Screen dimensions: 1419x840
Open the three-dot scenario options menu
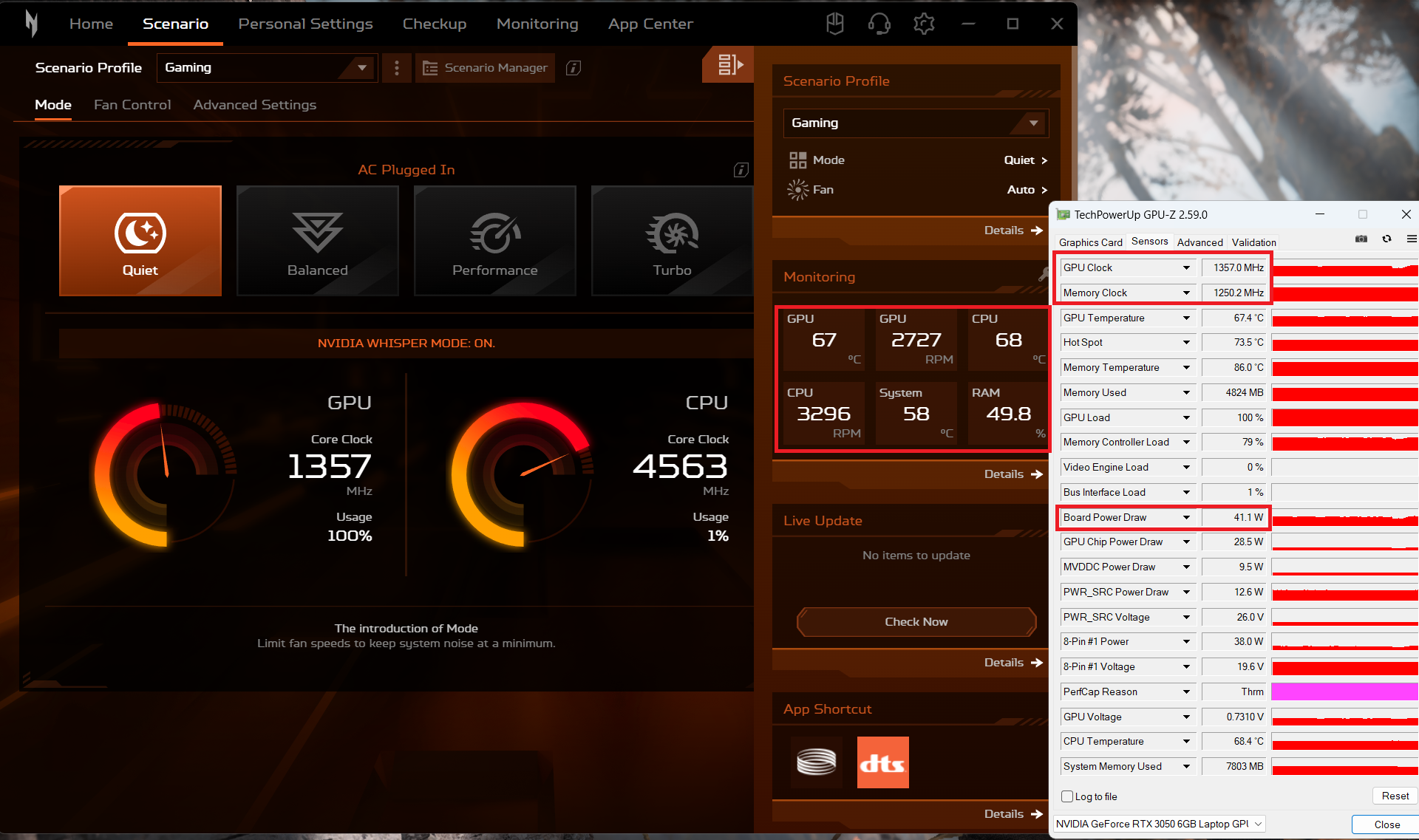click(x=397, y=68)
